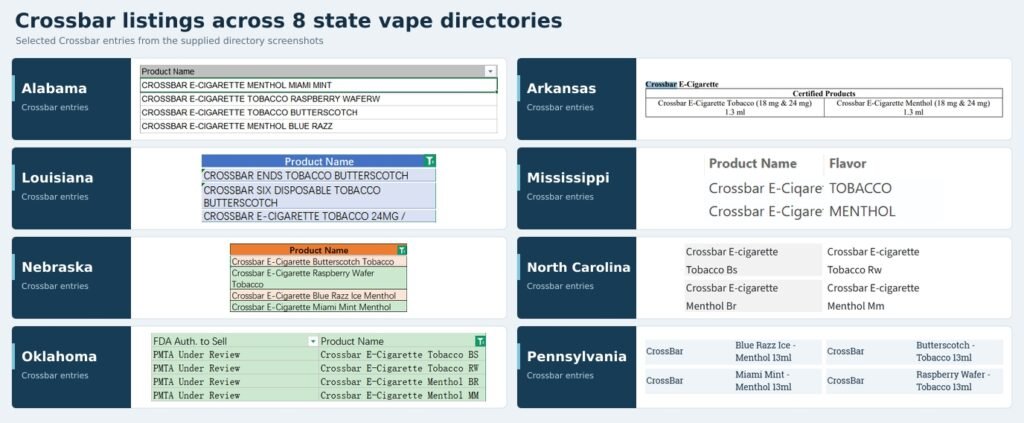Click the Mississippi Product Name column header
Viewport: 1024px width, 423px height.
pos(753,163)
